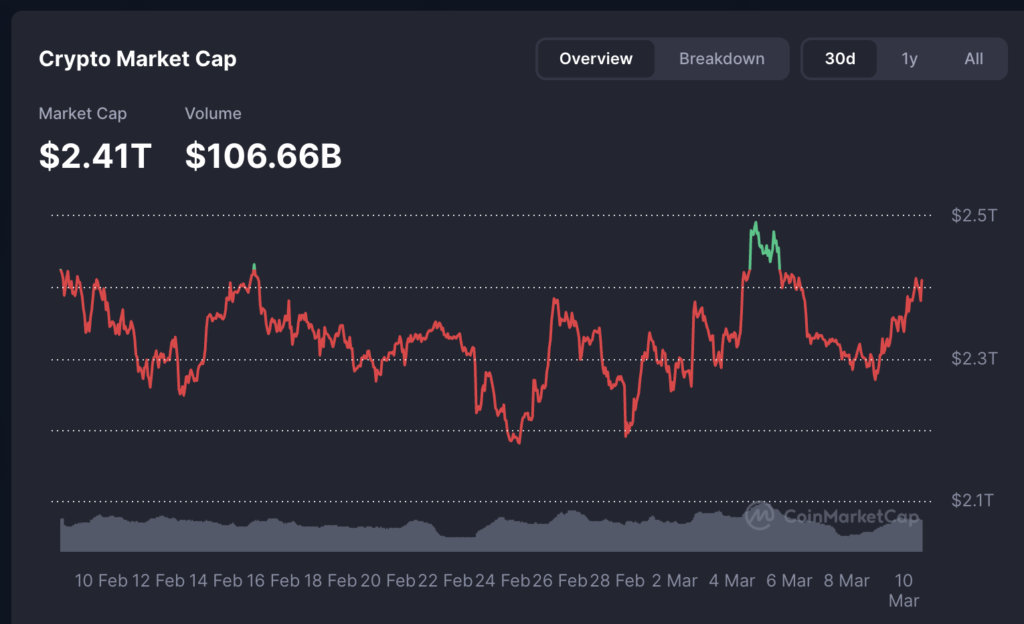Click the 4 Mar date label
Image resolution: width=1024 pixels, height=624 pixels.
click(731, 580)
